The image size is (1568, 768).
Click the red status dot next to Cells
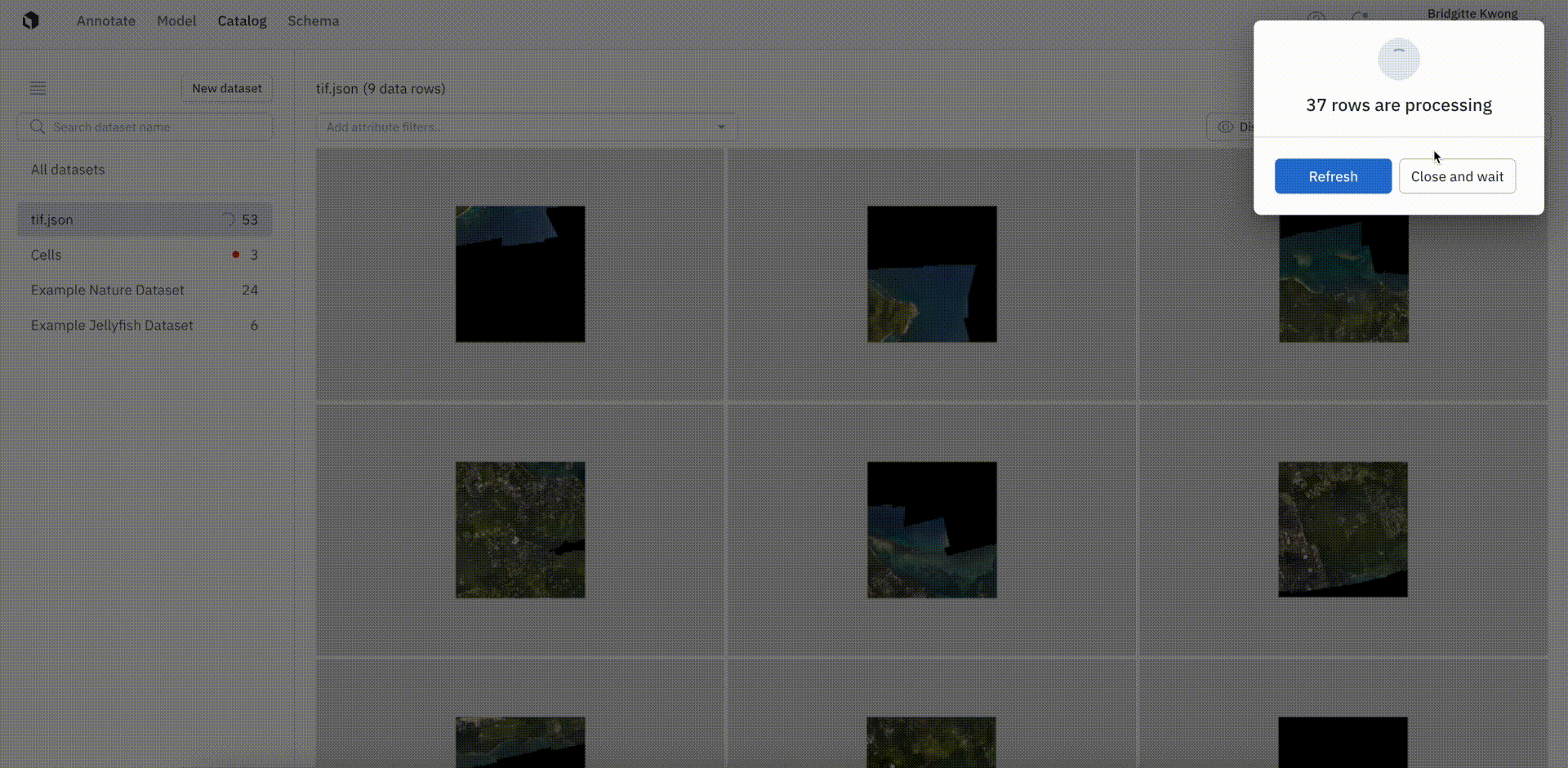click(x=236, y=255)
